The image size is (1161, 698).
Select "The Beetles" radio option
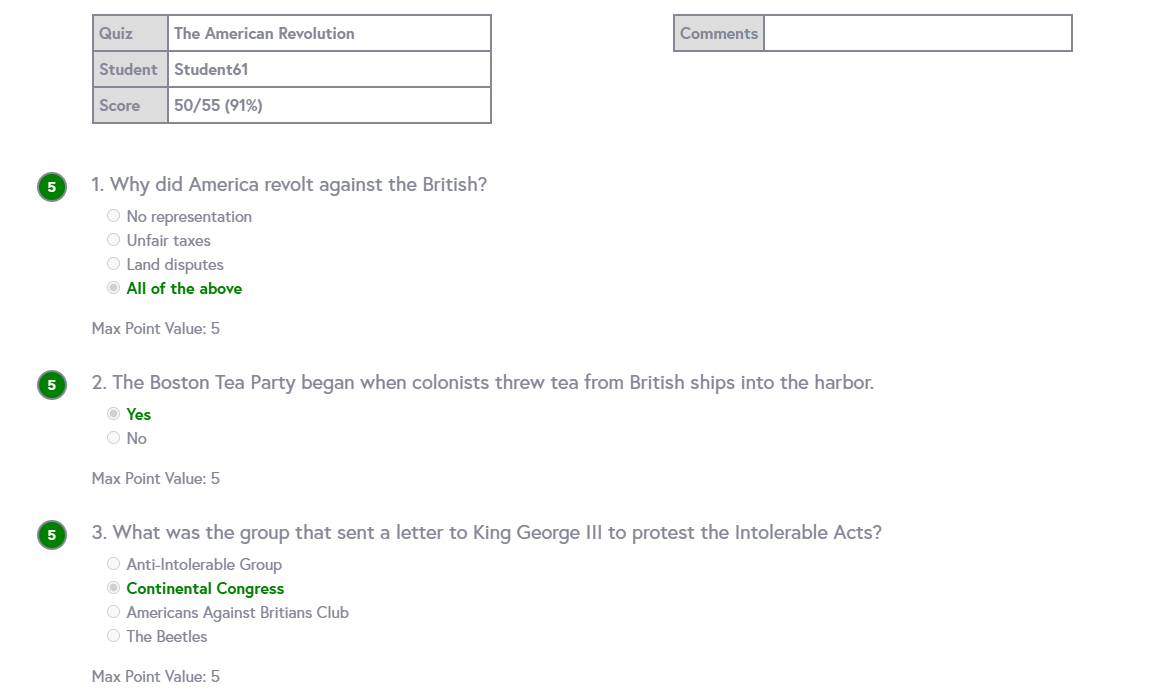click(114, 636)
